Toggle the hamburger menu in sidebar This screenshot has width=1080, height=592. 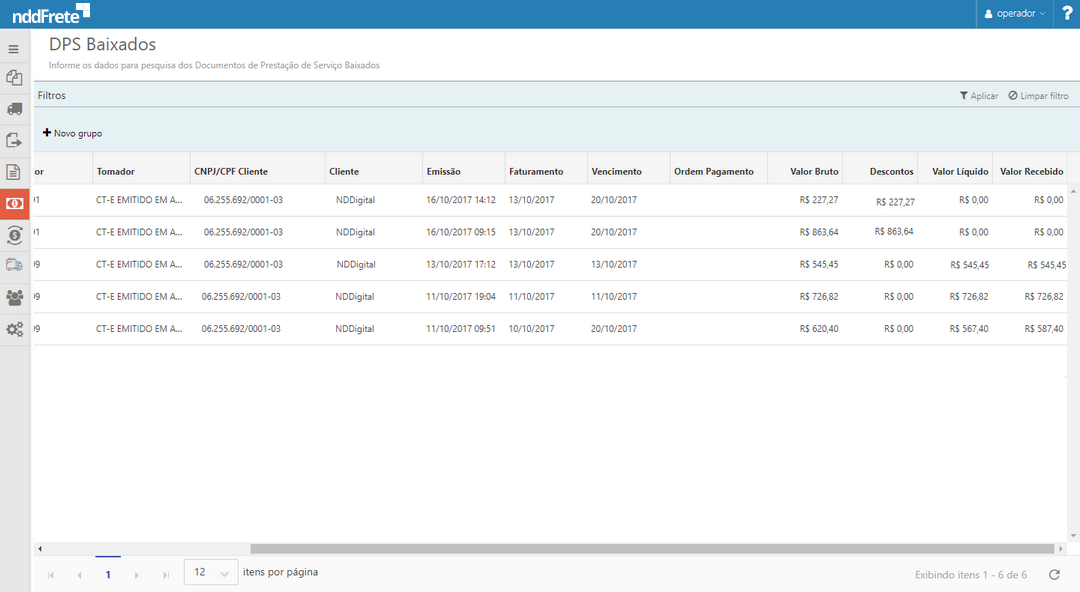click(x=14, y=49)
